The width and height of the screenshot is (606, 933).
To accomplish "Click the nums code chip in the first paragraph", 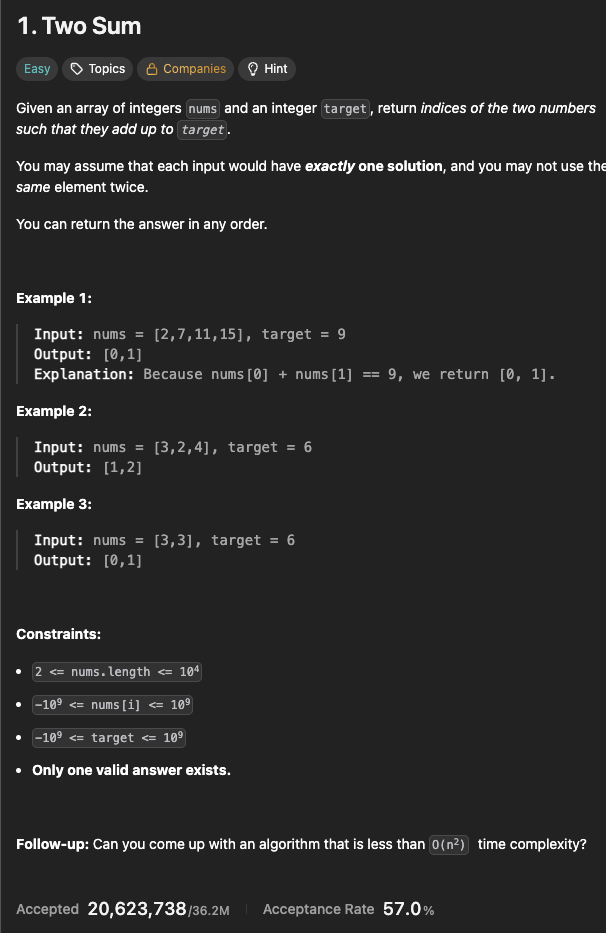I will coord(202,108).
